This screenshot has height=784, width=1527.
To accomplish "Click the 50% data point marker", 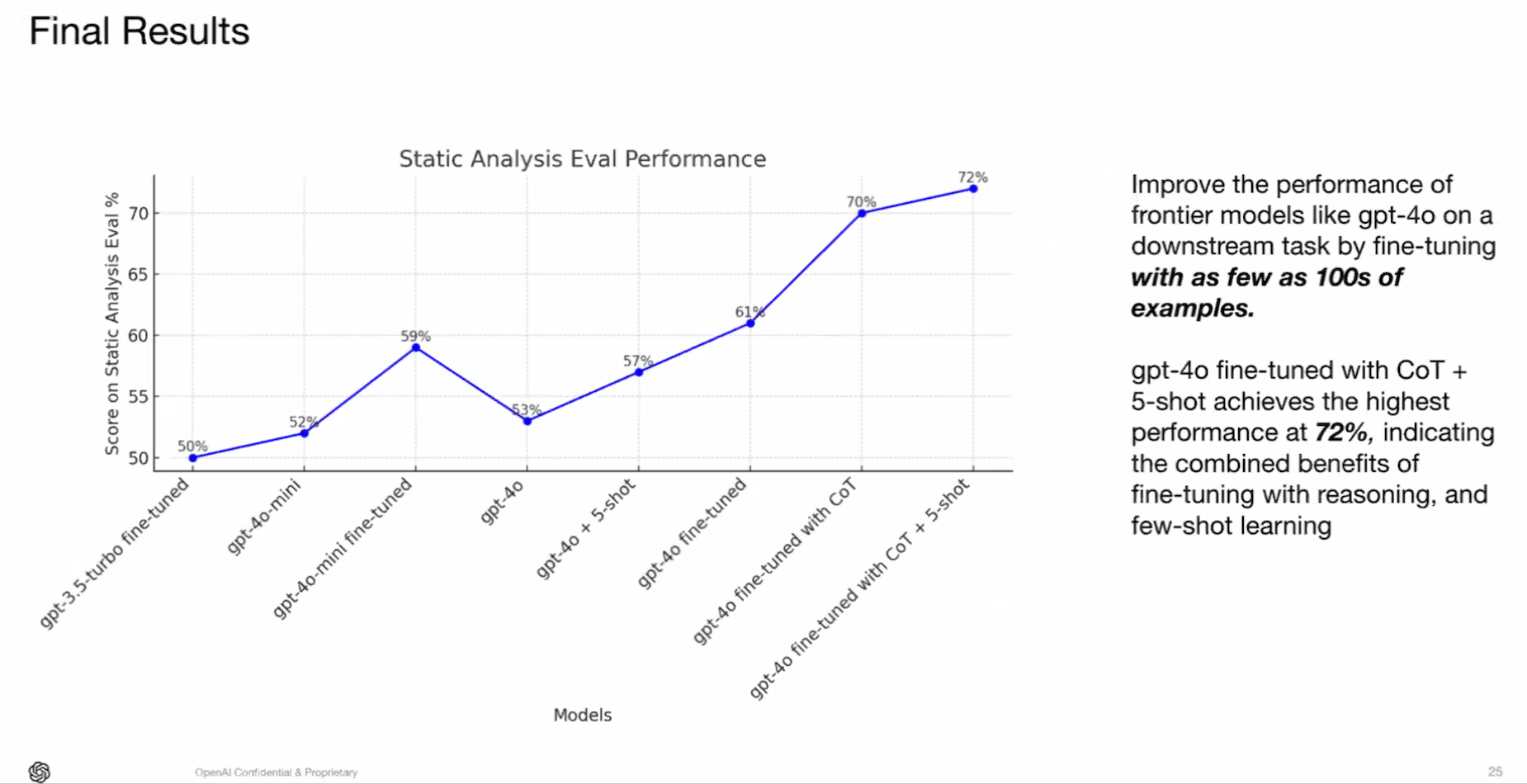I will (193, 458).
